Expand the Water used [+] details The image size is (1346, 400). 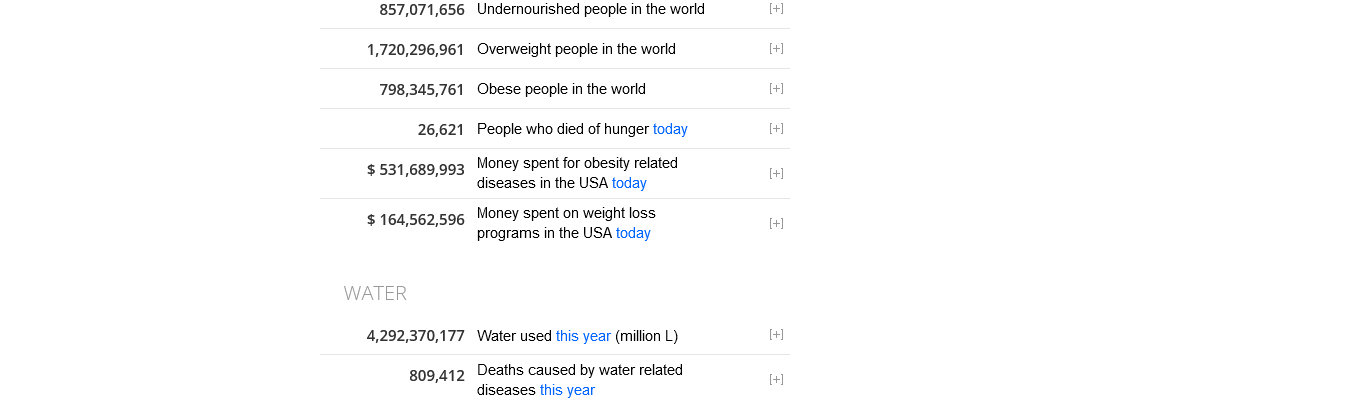pyautogui.click(x=776, y=334)
